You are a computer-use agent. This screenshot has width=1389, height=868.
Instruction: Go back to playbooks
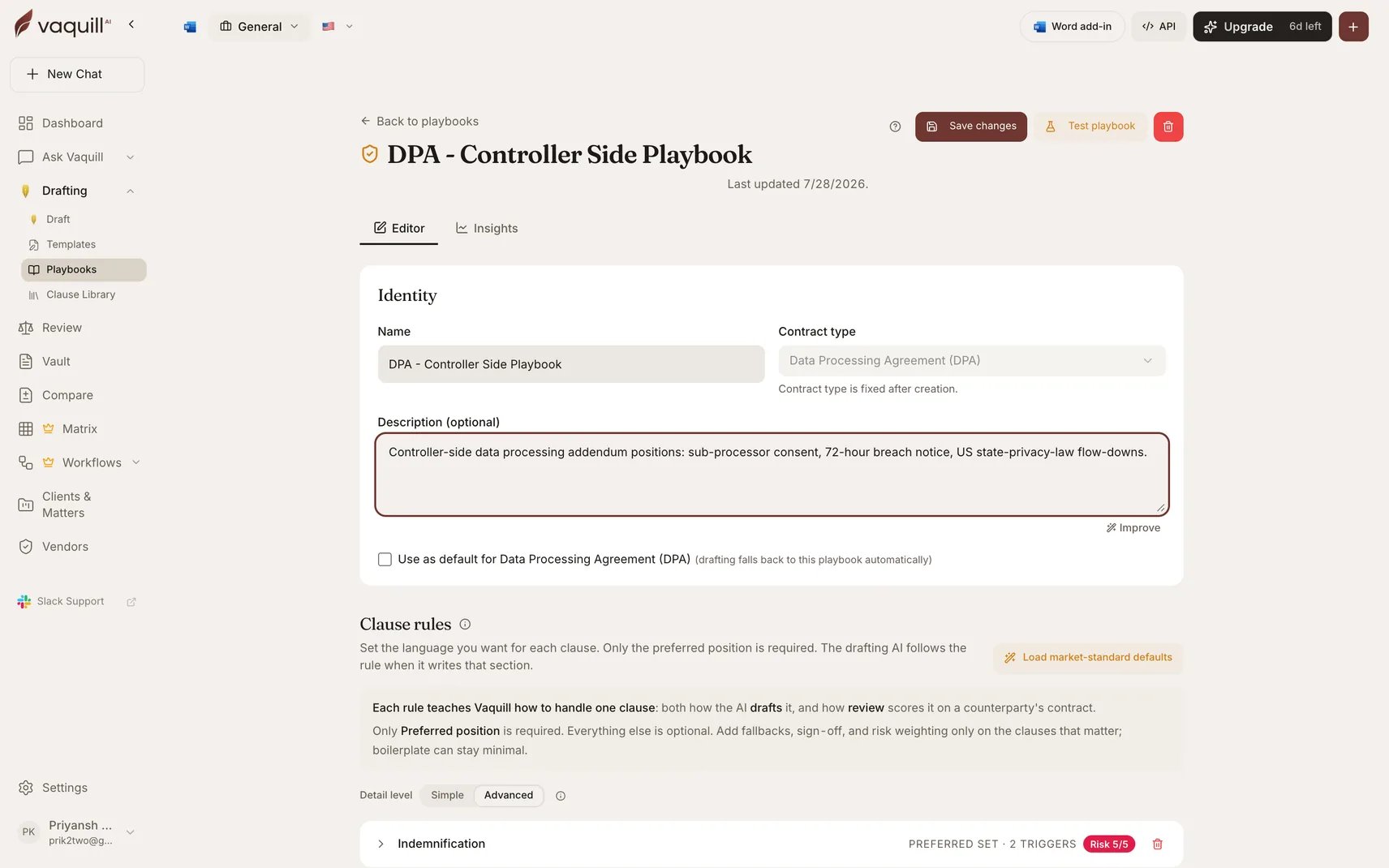(419, 121)
